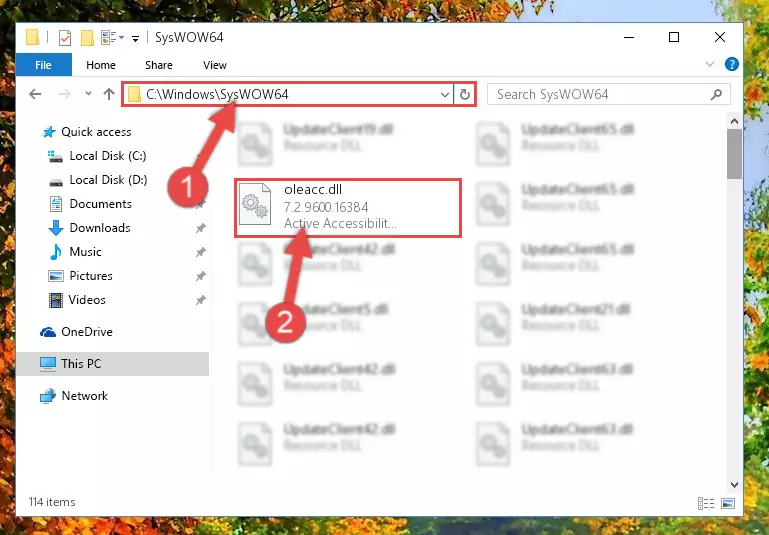769x535 pixels.
Task: Open the Customize Quick Access Toolbar dropdown
Action: 135,38
